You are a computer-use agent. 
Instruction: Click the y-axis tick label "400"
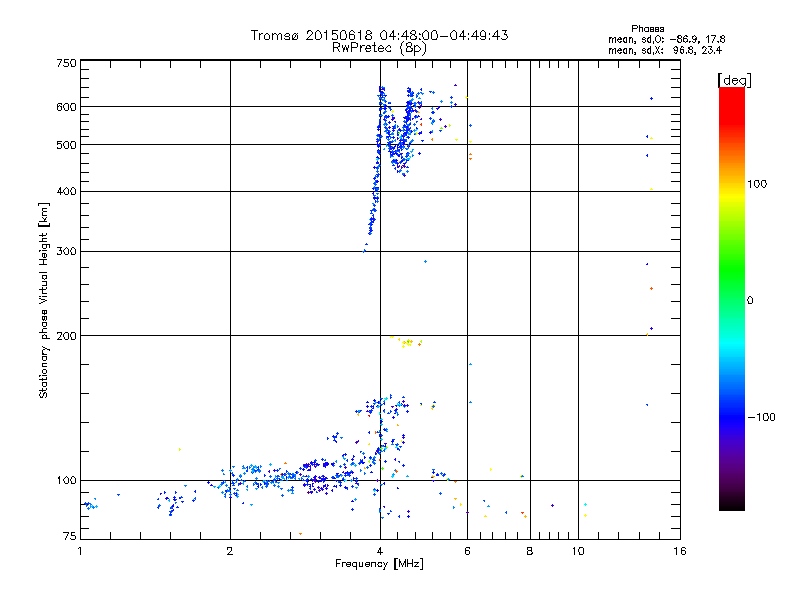66,192
